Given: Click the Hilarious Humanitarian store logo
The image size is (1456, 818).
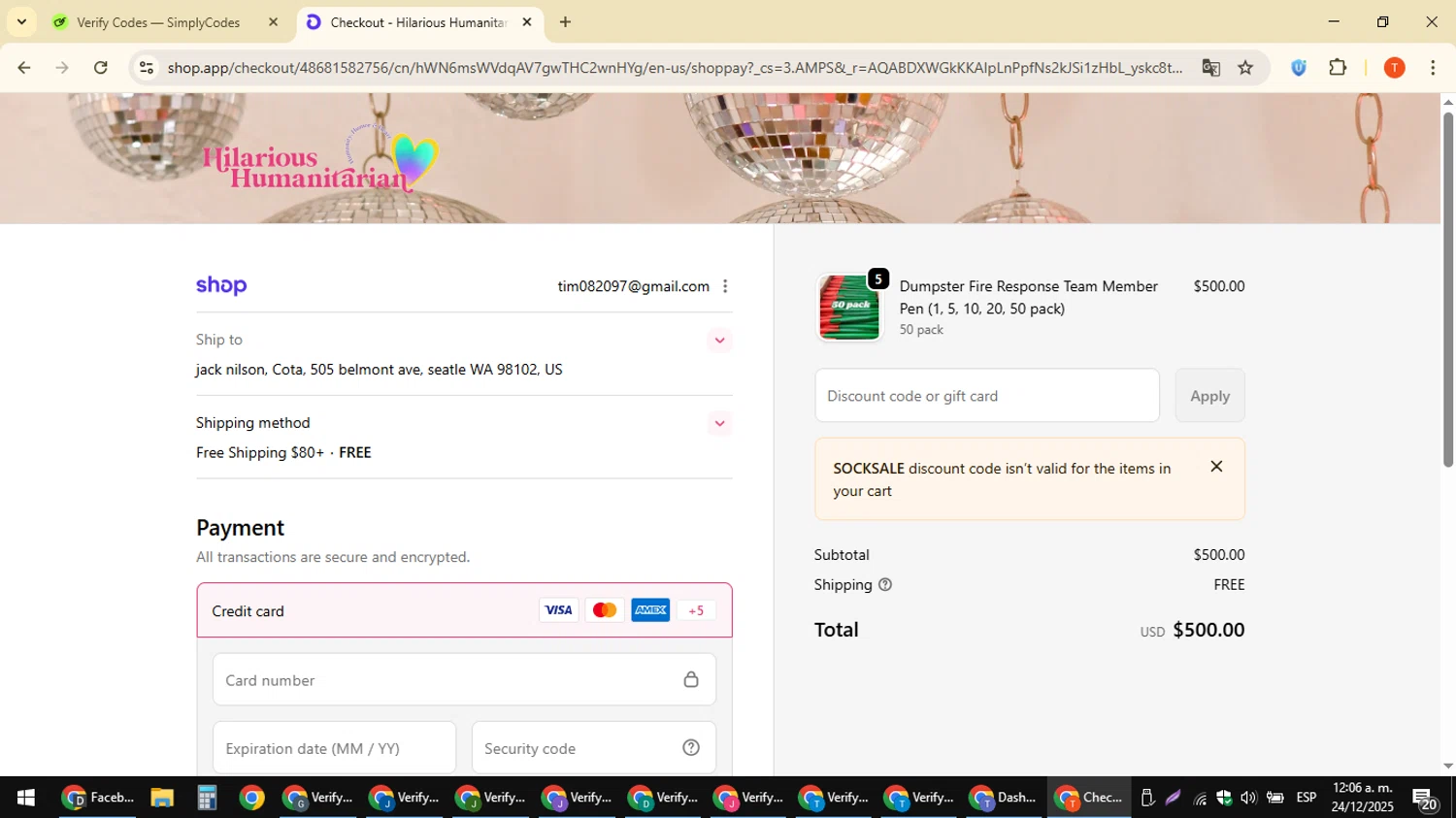Looking at the screenshot, I should pos(320,160).
